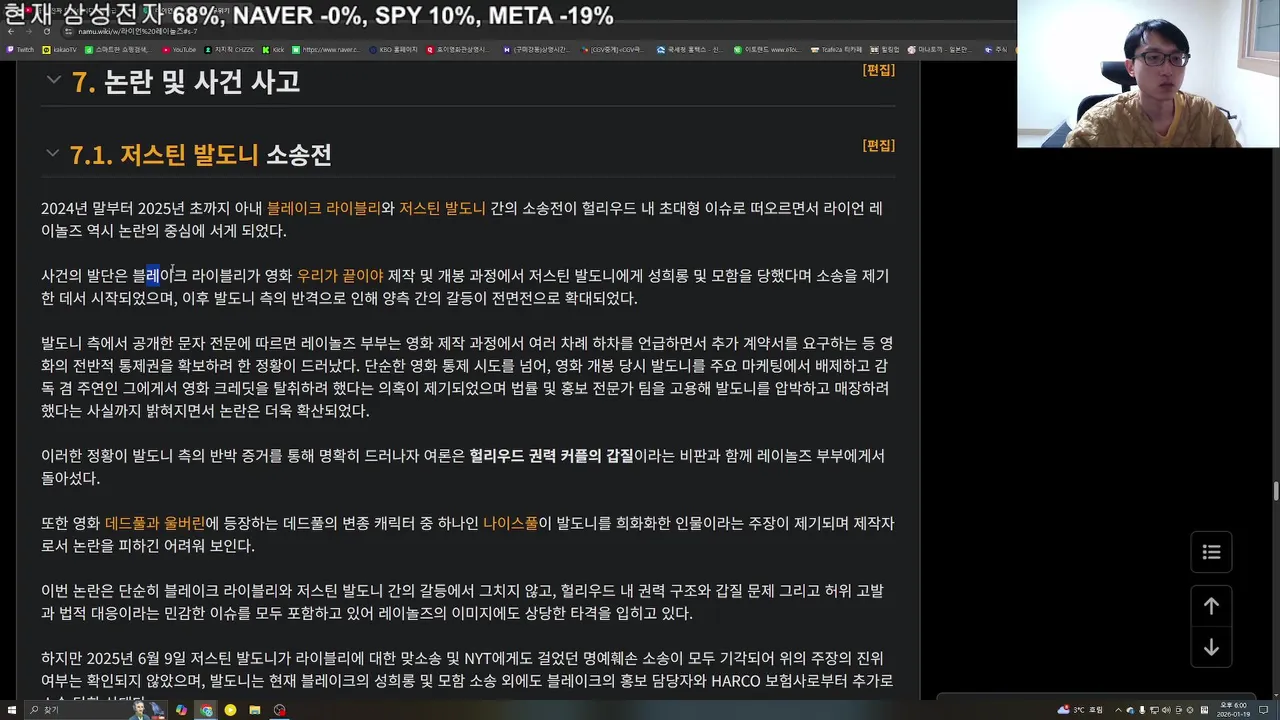This screenshot has height=720, width=1280.
Task: Open the KBO 홈페이지 bookmark
Action: point(393,49)
